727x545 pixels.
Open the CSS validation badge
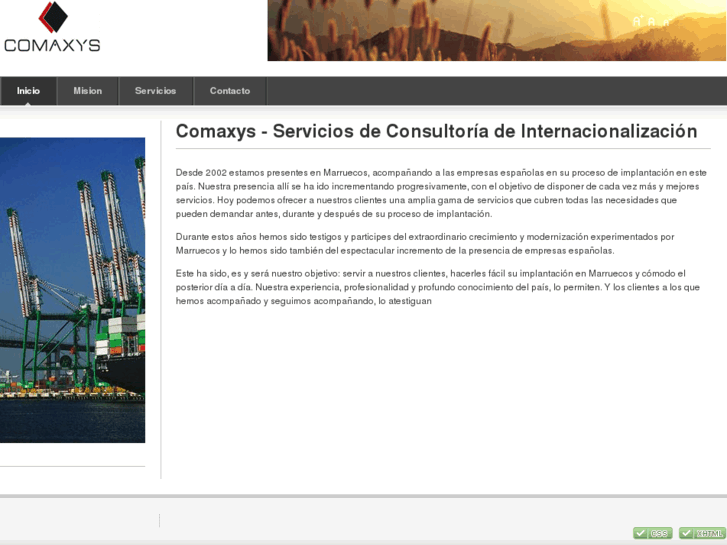click(653, 533)
